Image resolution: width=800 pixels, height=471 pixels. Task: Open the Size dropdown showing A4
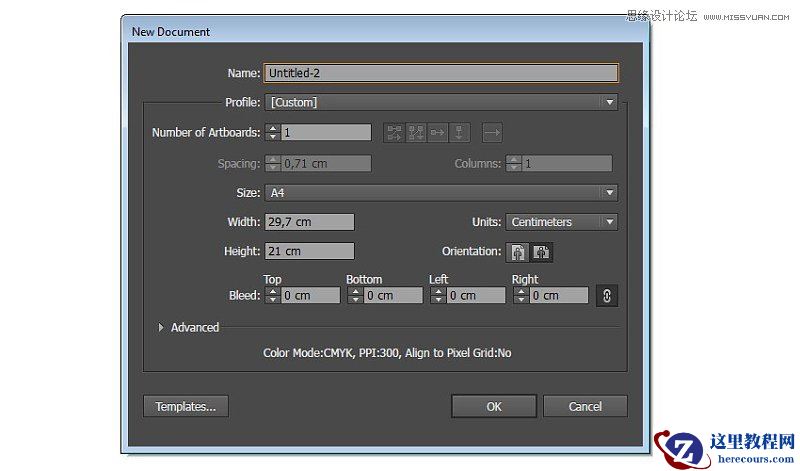(x=440, y=192)
